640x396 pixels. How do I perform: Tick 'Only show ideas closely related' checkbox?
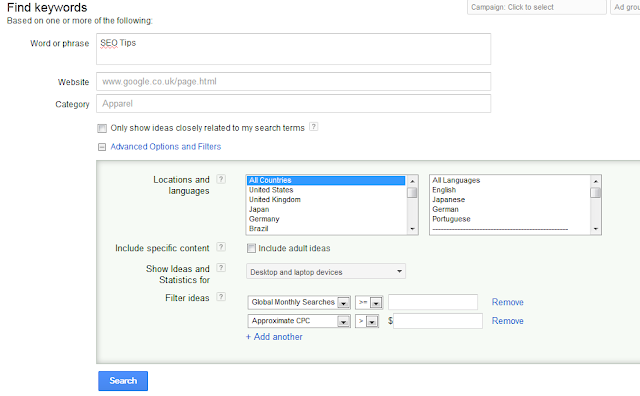pos(102,128)
